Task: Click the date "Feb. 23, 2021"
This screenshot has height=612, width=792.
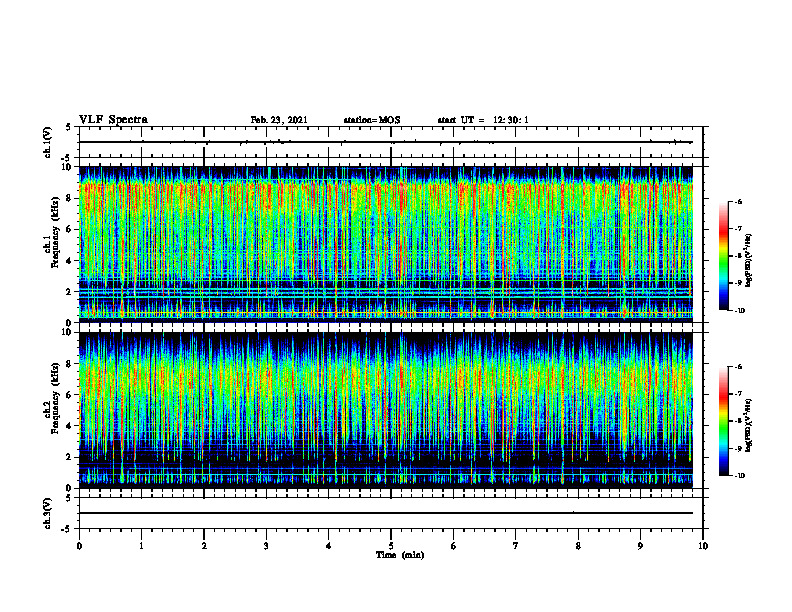Action: pos(279,120)
